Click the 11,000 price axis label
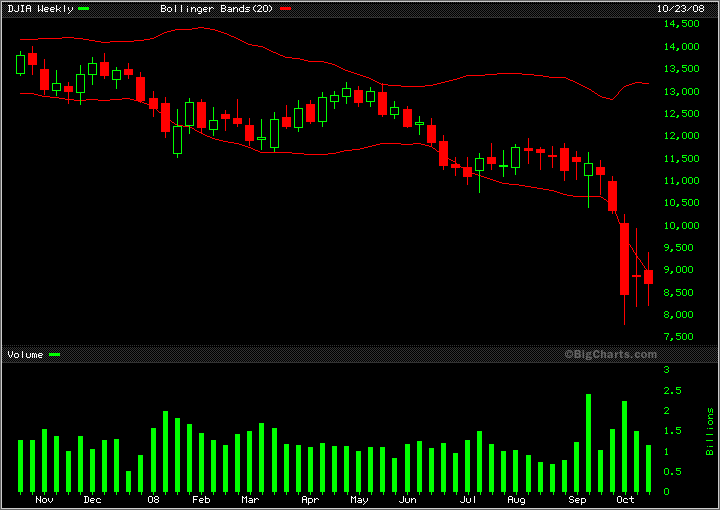720x510 pixels. pyautogui.click(x=682, y=180)
